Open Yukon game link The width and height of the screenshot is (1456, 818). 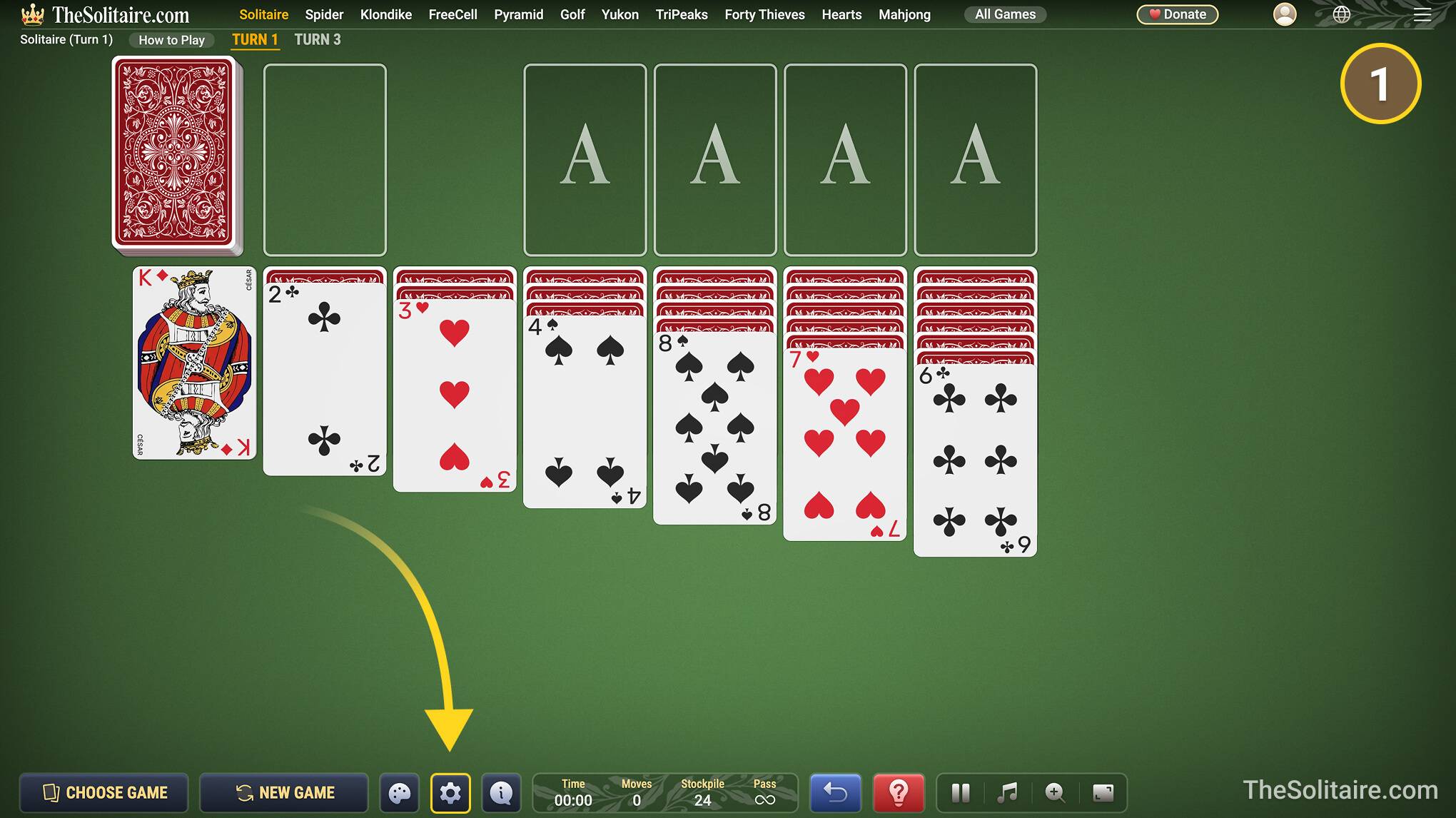620,14
